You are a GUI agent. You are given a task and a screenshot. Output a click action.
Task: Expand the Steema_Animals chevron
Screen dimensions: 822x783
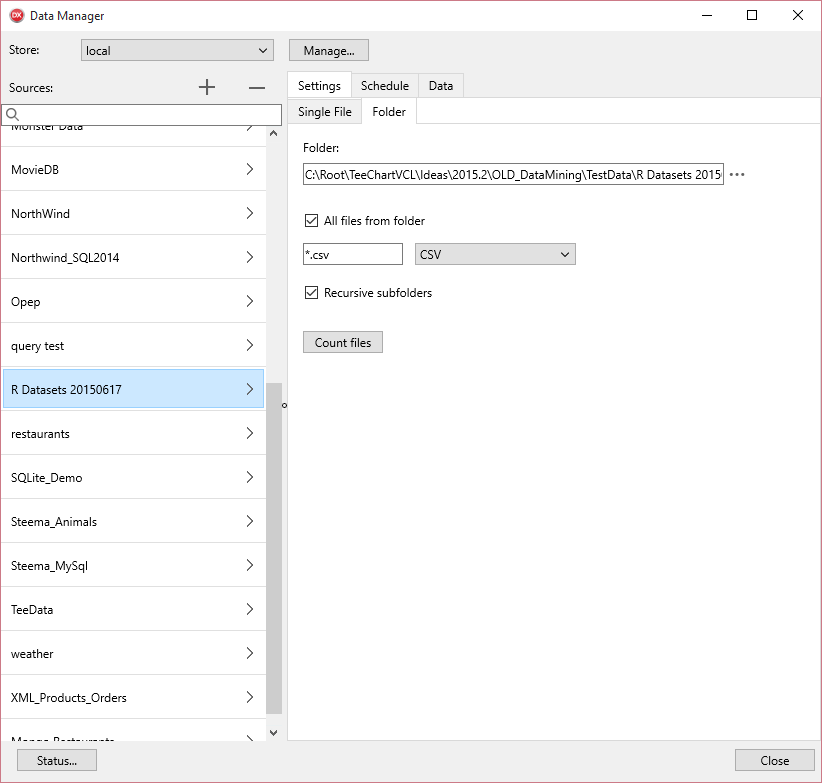(x=250, y=521)
